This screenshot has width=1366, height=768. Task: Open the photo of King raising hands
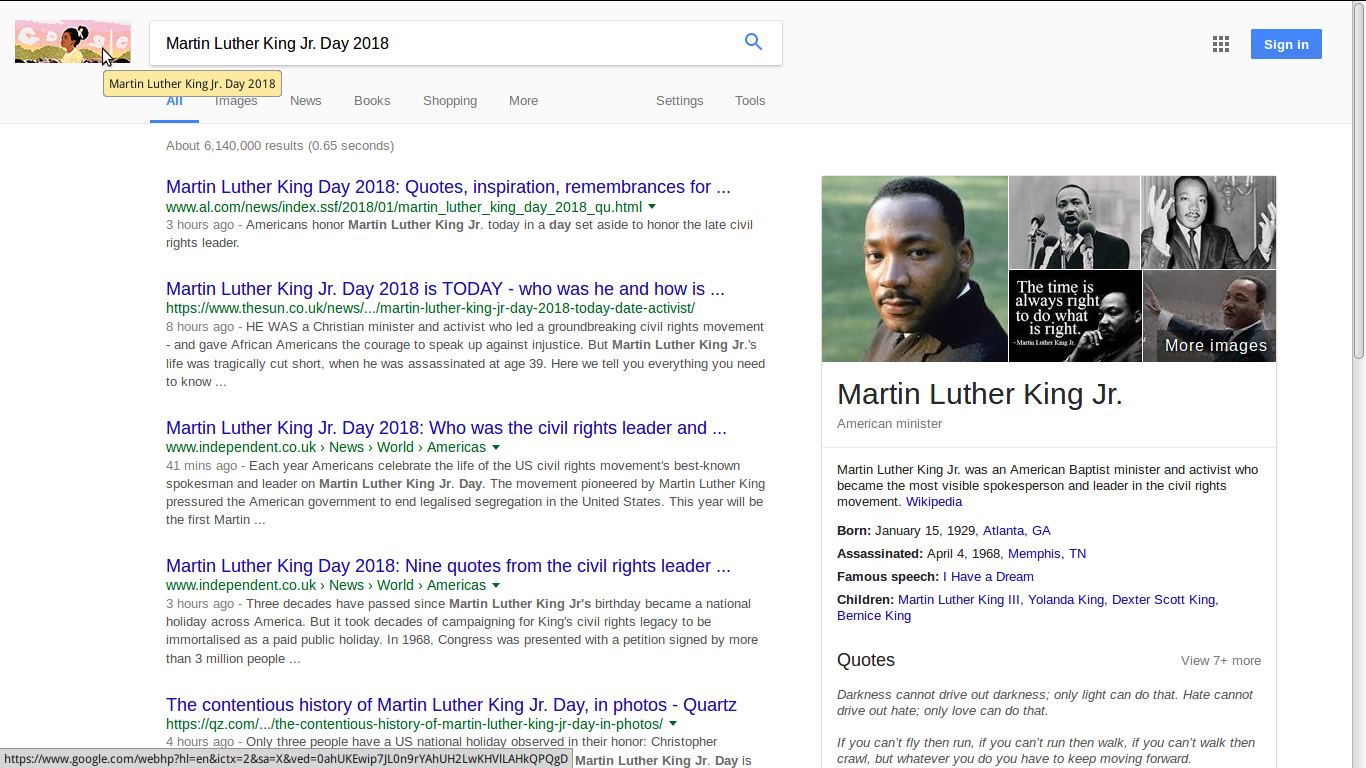(x=1209, y=222)
